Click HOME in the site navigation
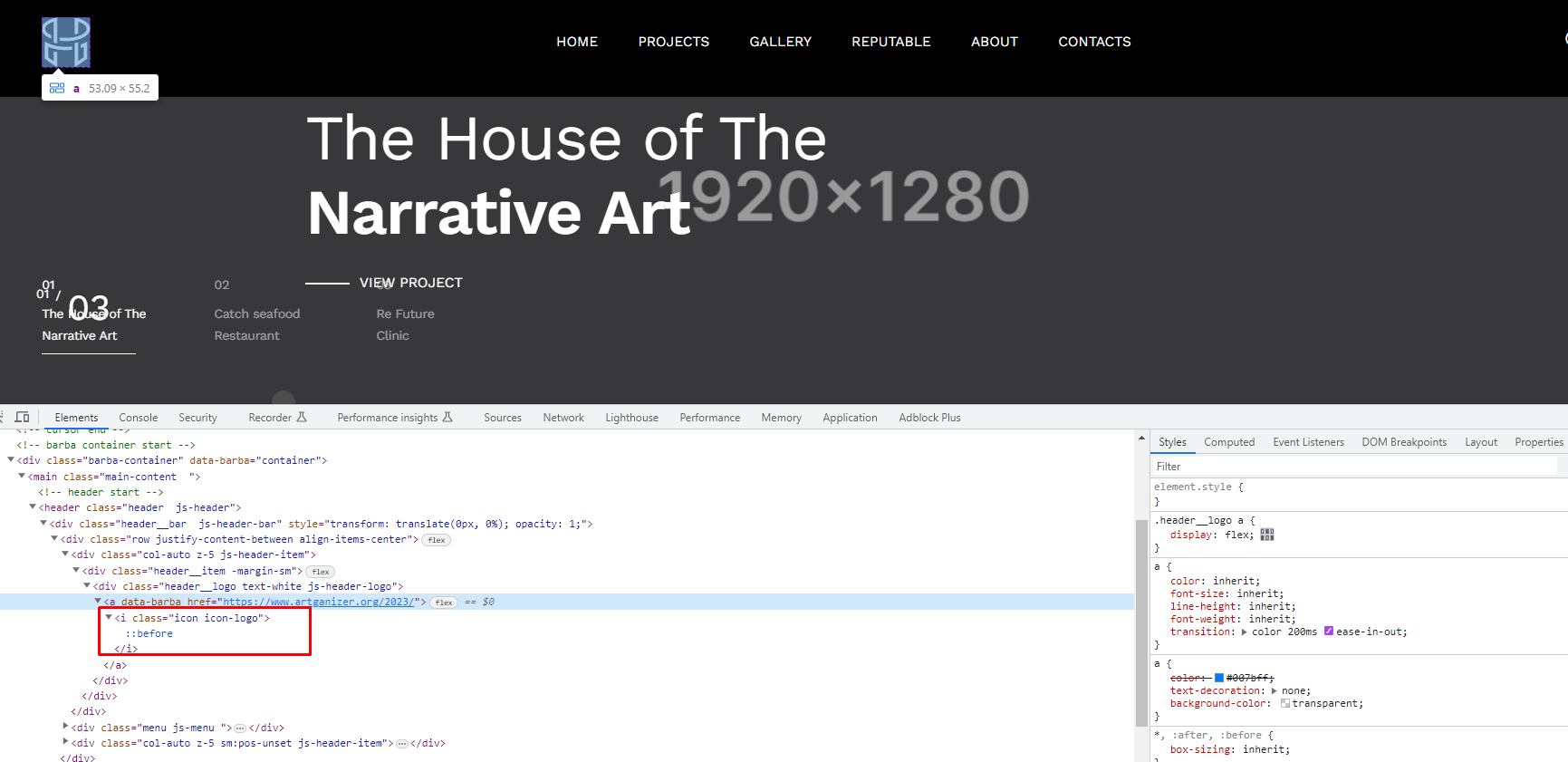This screenshot has height=762, width=1568. point(577,42)
